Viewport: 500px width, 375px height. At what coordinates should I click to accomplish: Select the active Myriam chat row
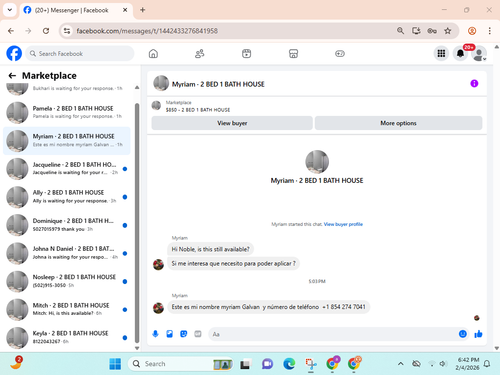pos(67,141)
